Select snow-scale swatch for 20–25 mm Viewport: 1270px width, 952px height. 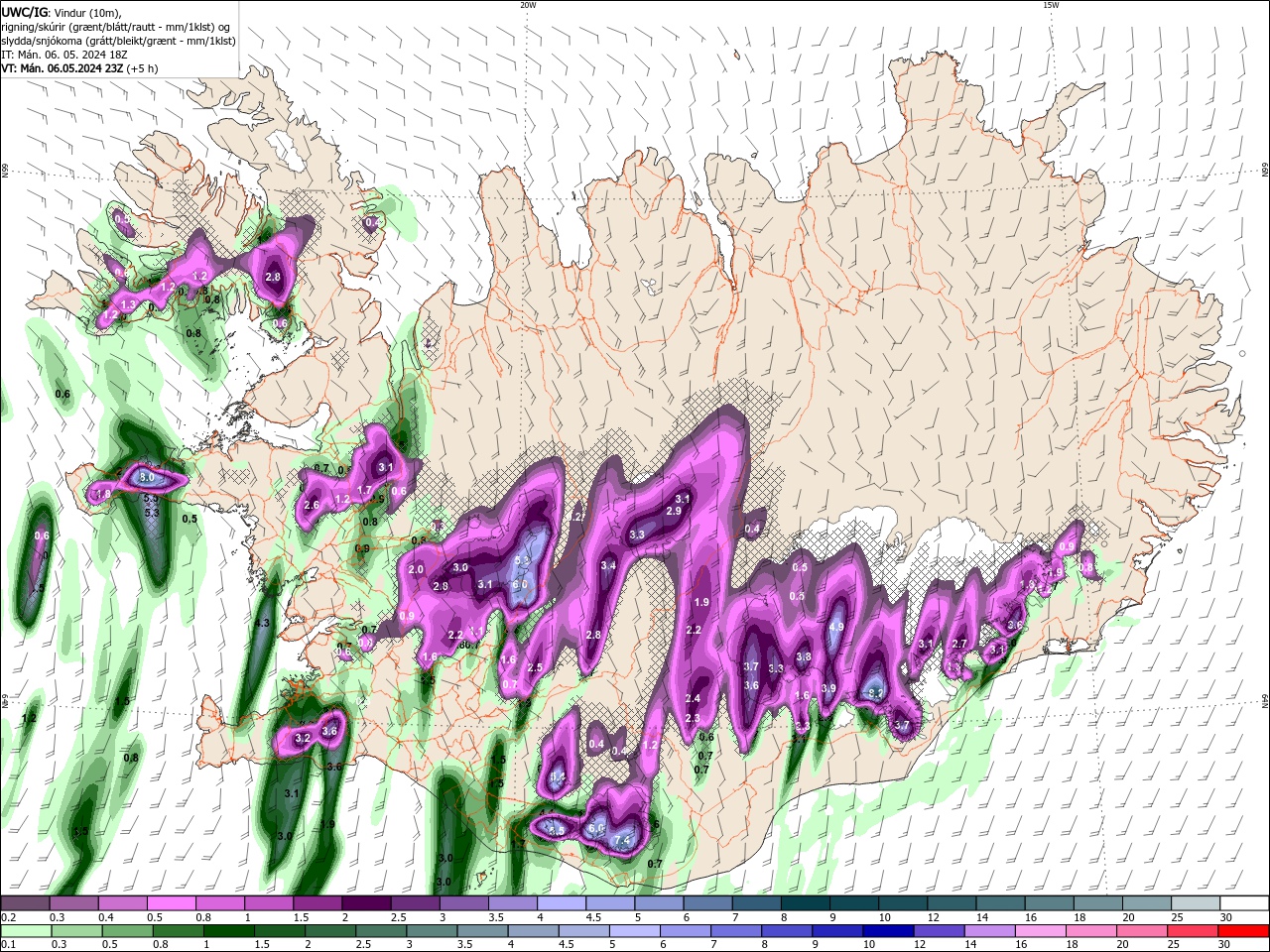click(1146, 903)
